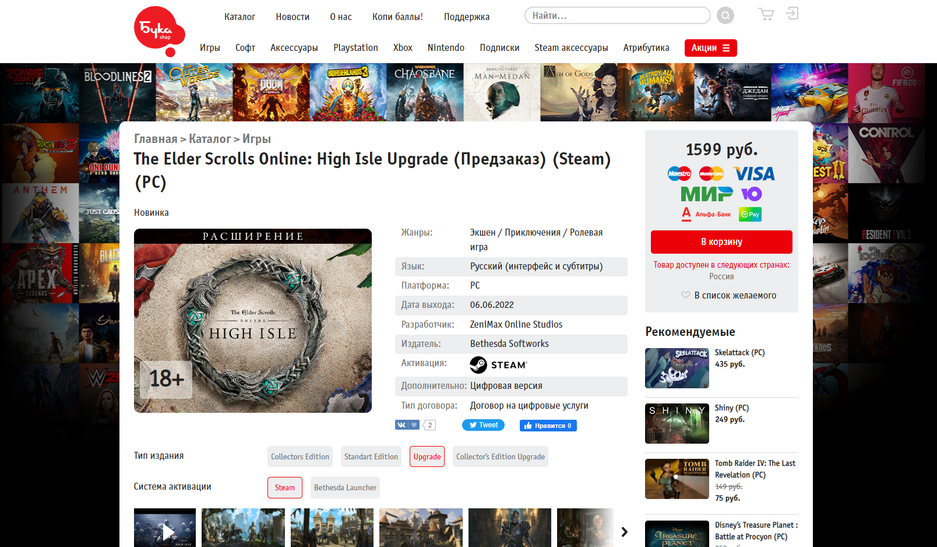Go to the Игры category
This screenshot has width=937, height=547.
210,48
